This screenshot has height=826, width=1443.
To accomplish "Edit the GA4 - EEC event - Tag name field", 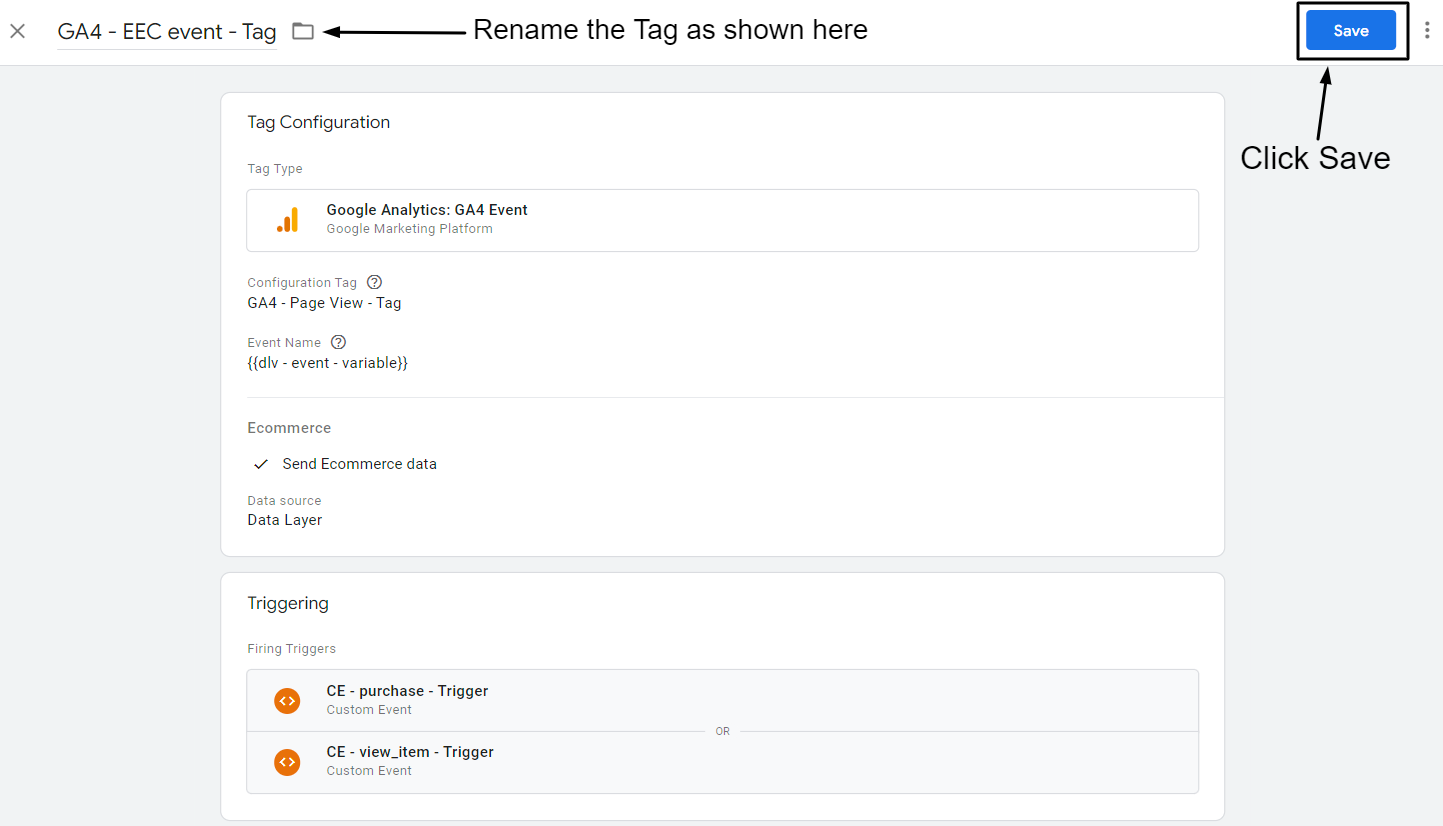I will tap(166, 31).
